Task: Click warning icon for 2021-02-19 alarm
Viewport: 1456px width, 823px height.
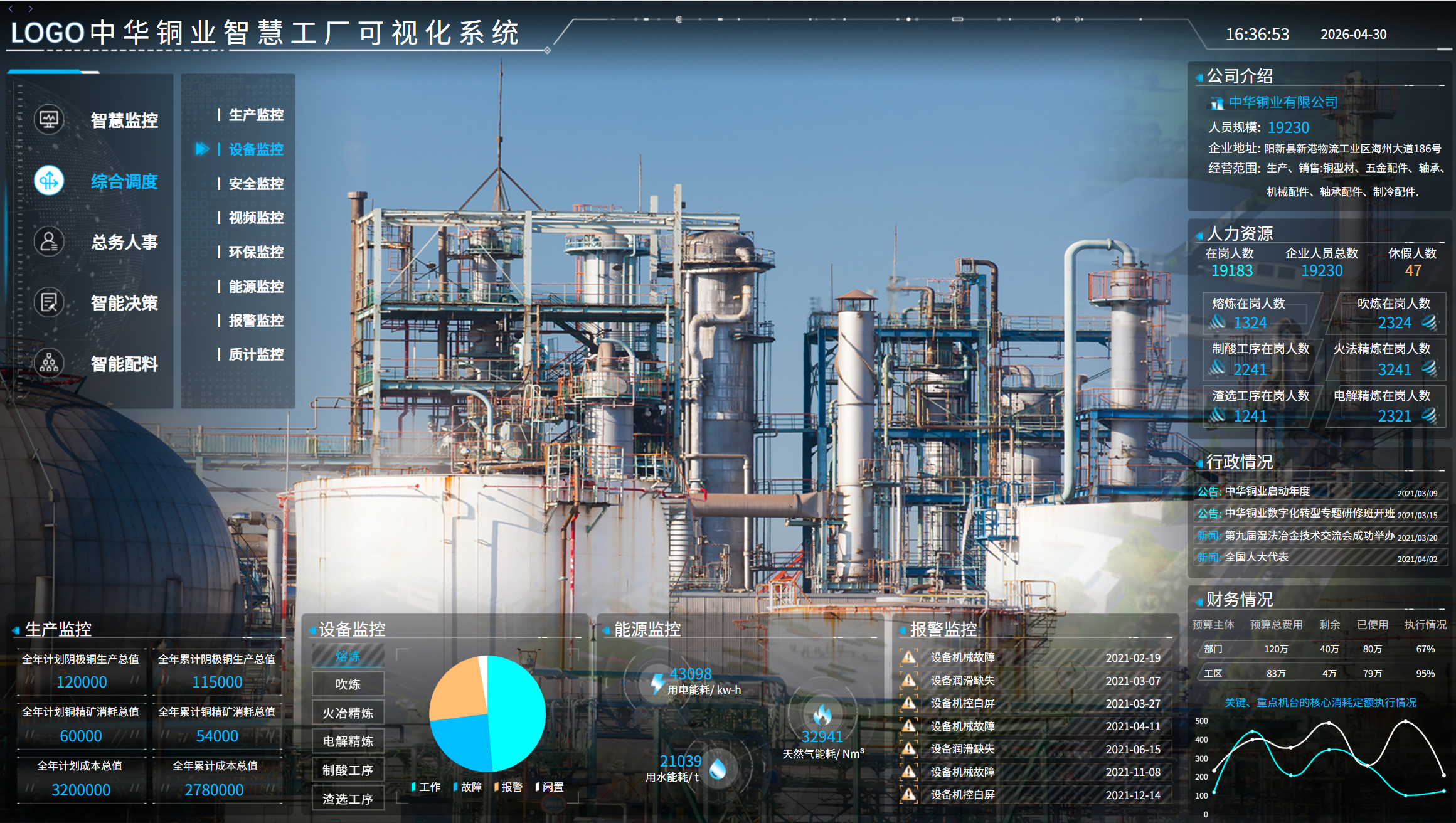Action: click(x=908, y=657)
